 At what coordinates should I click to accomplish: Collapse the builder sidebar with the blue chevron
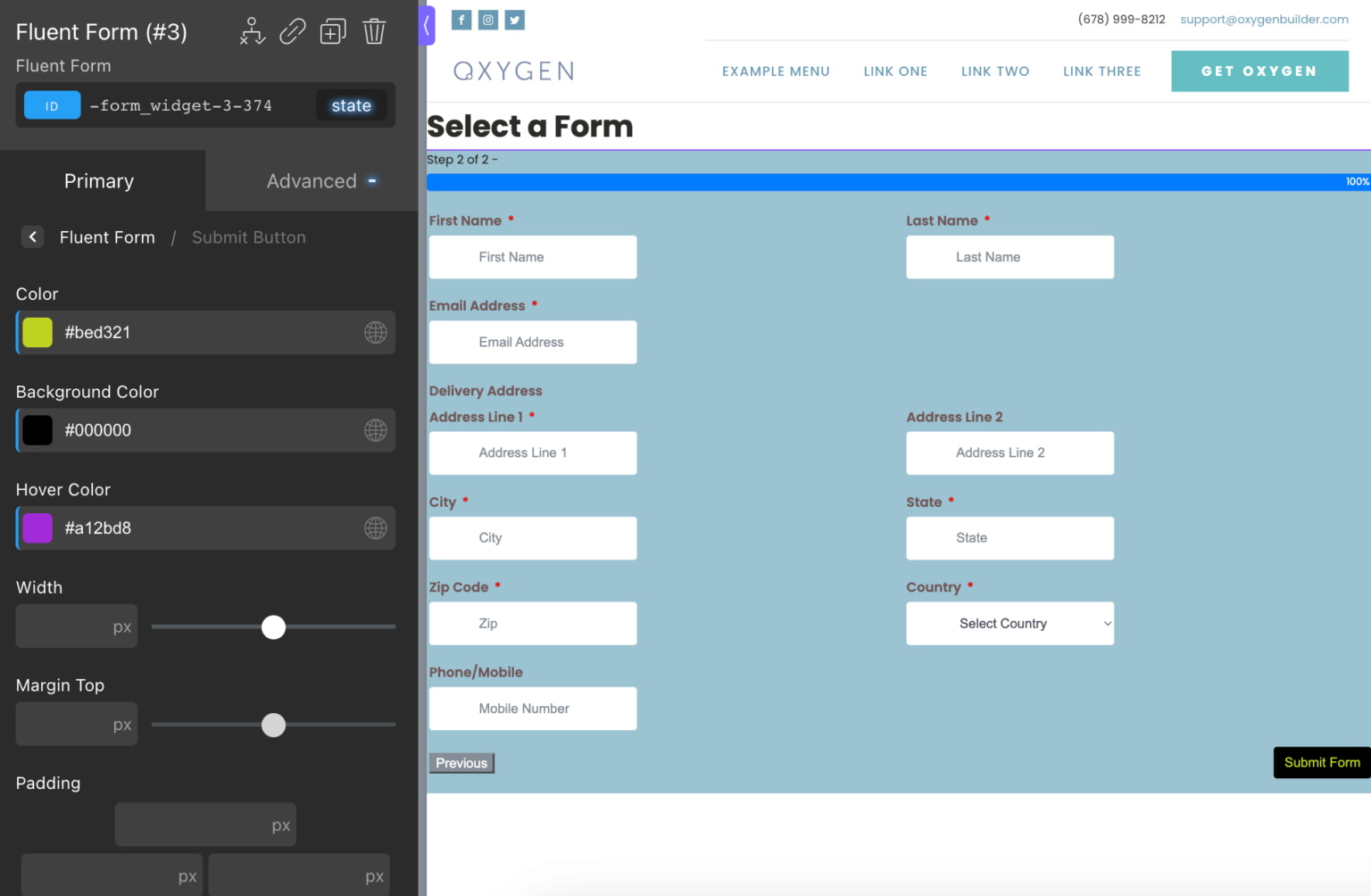[426, 26]
